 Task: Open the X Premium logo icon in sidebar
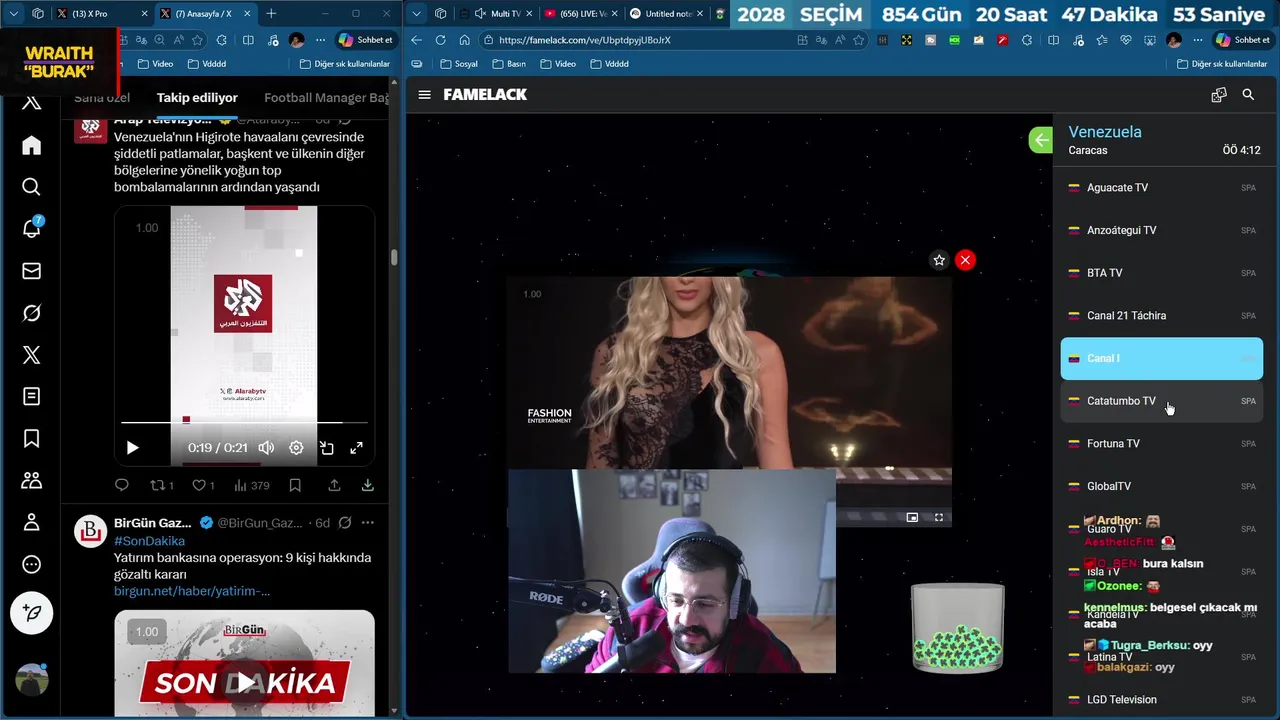31,355
